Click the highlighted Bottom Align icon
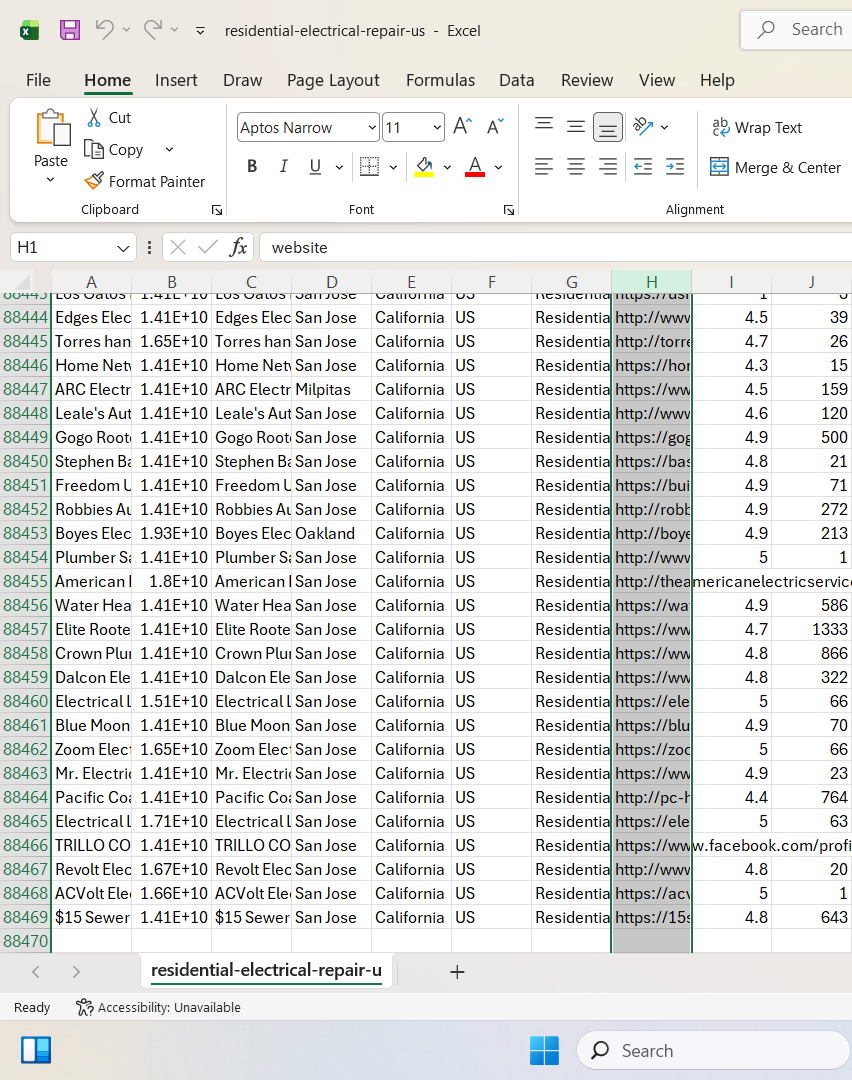This screenshot has width=852, height=1080. pyautogui.click(x=607, y=127)
